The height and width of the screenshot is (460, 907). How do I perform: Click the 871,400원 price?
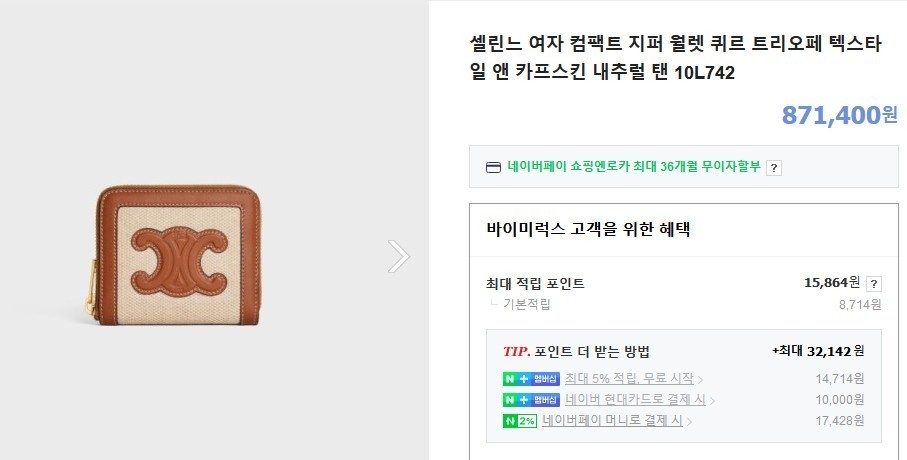pos(839,115)
